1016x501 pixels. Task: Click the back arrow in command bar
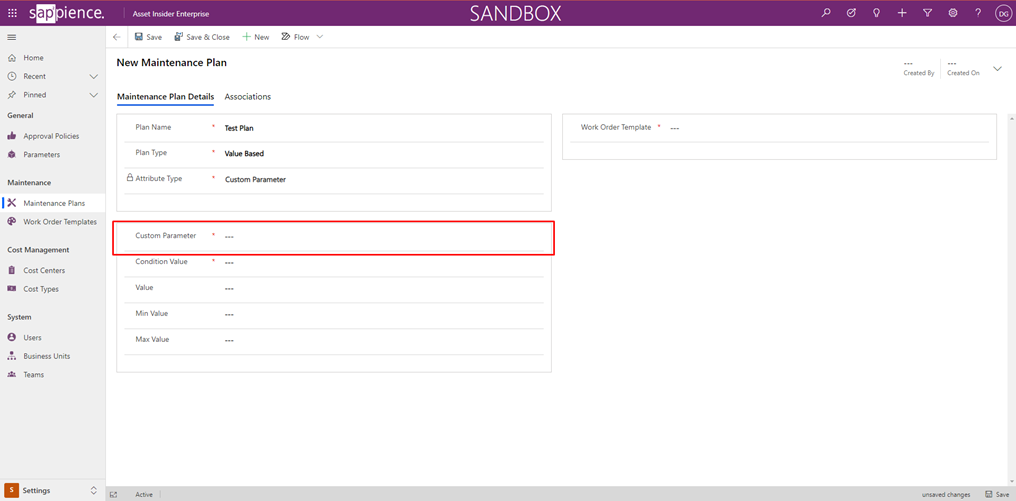[117, 37]
